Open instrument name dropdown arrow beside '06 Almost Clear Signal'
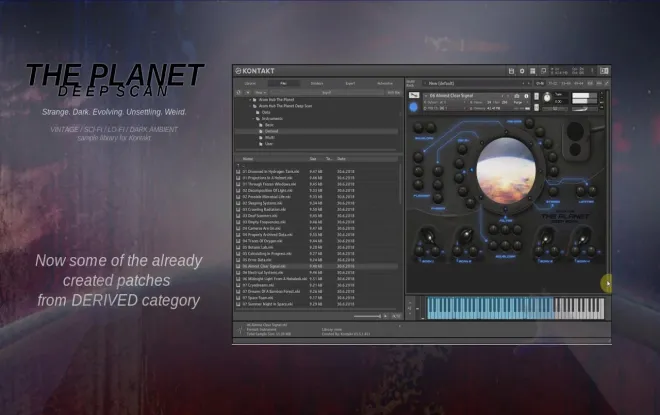This screenshot has height=415, width=660. click(426, 96)
